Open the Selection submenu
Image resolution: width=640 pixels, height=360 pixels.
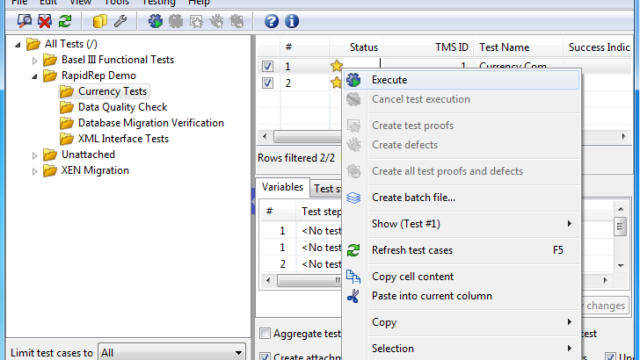462,348
